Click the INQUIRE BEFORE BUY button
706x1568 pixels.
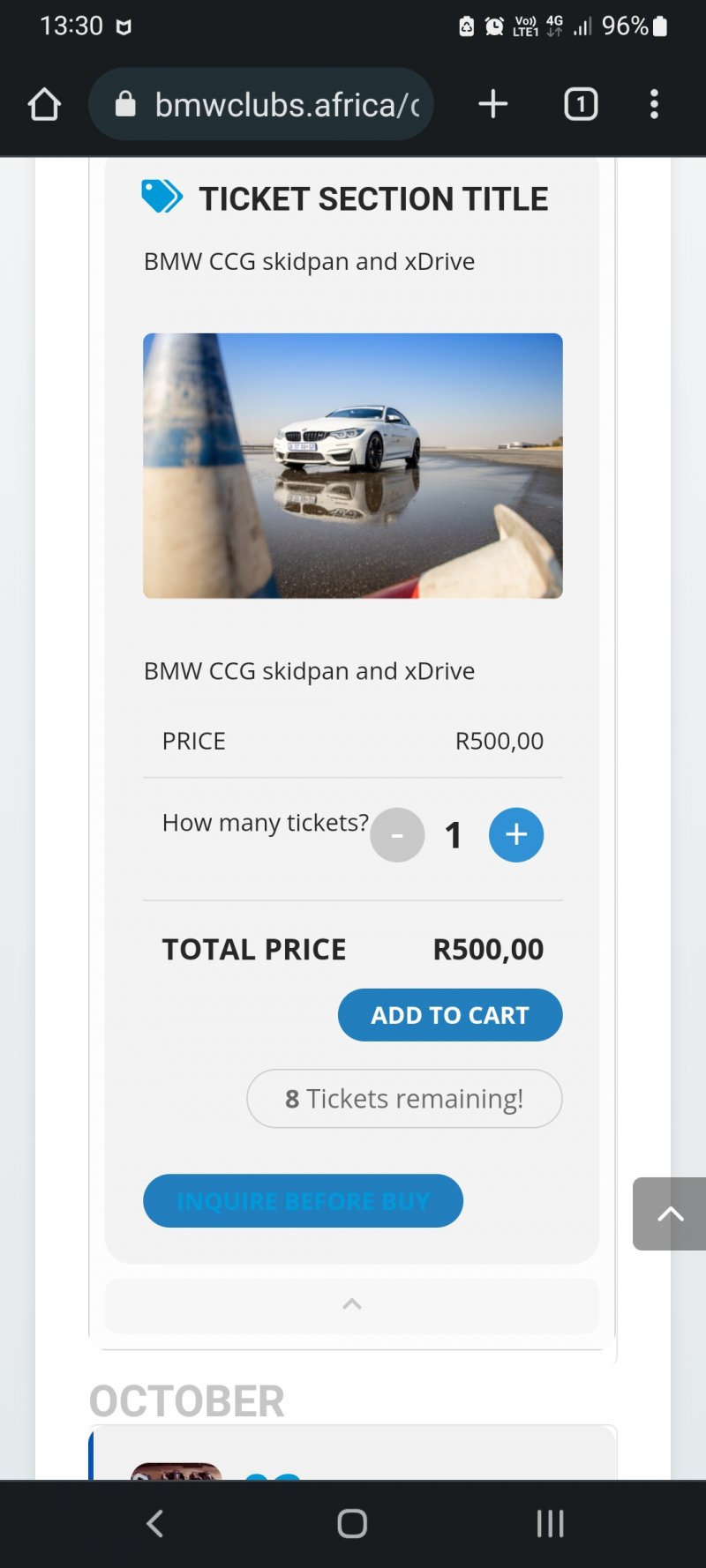pyautogui.click(x=303, y=1201)
